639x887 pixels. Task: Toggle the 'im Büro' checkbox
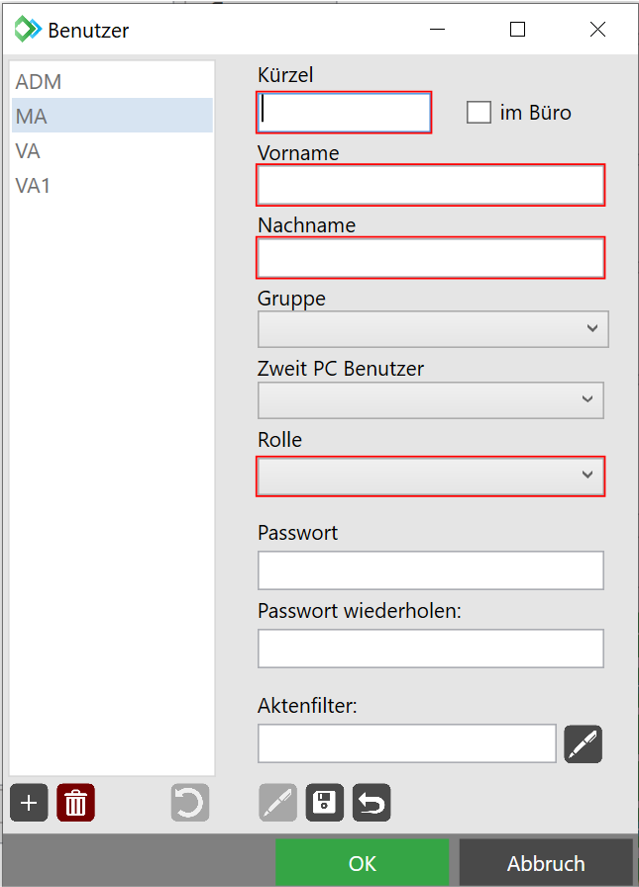point(479,112)
